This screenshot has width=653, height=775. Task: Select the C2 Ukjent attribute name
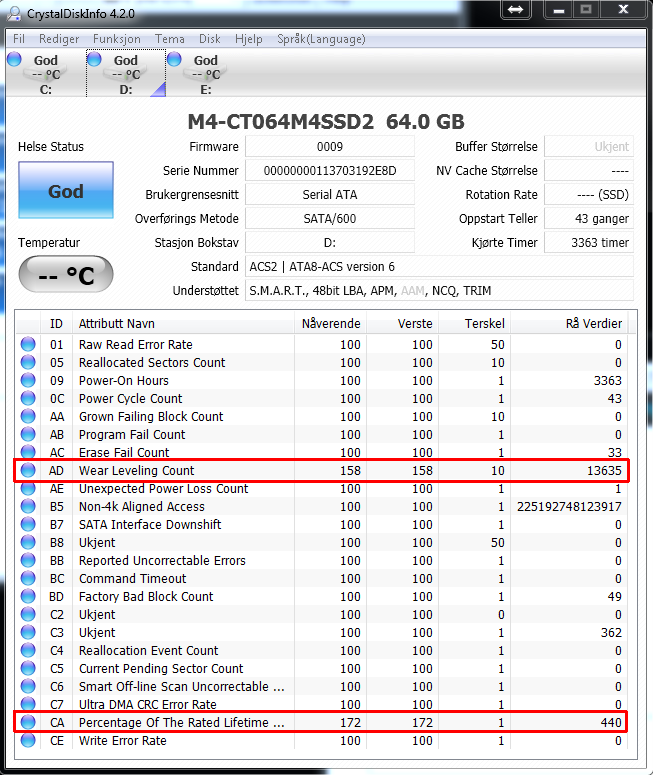(97, 614)
